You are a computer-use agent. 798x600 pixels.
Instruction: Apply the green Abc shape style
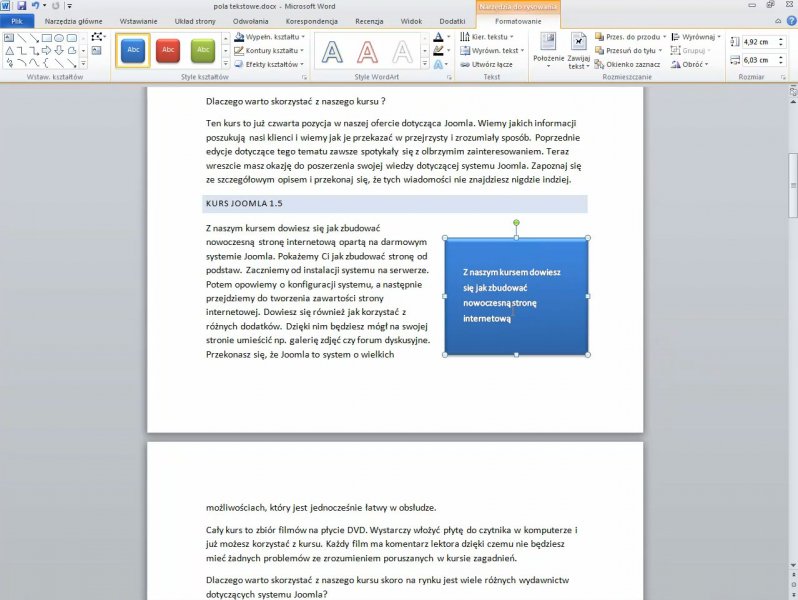[203, 49]
